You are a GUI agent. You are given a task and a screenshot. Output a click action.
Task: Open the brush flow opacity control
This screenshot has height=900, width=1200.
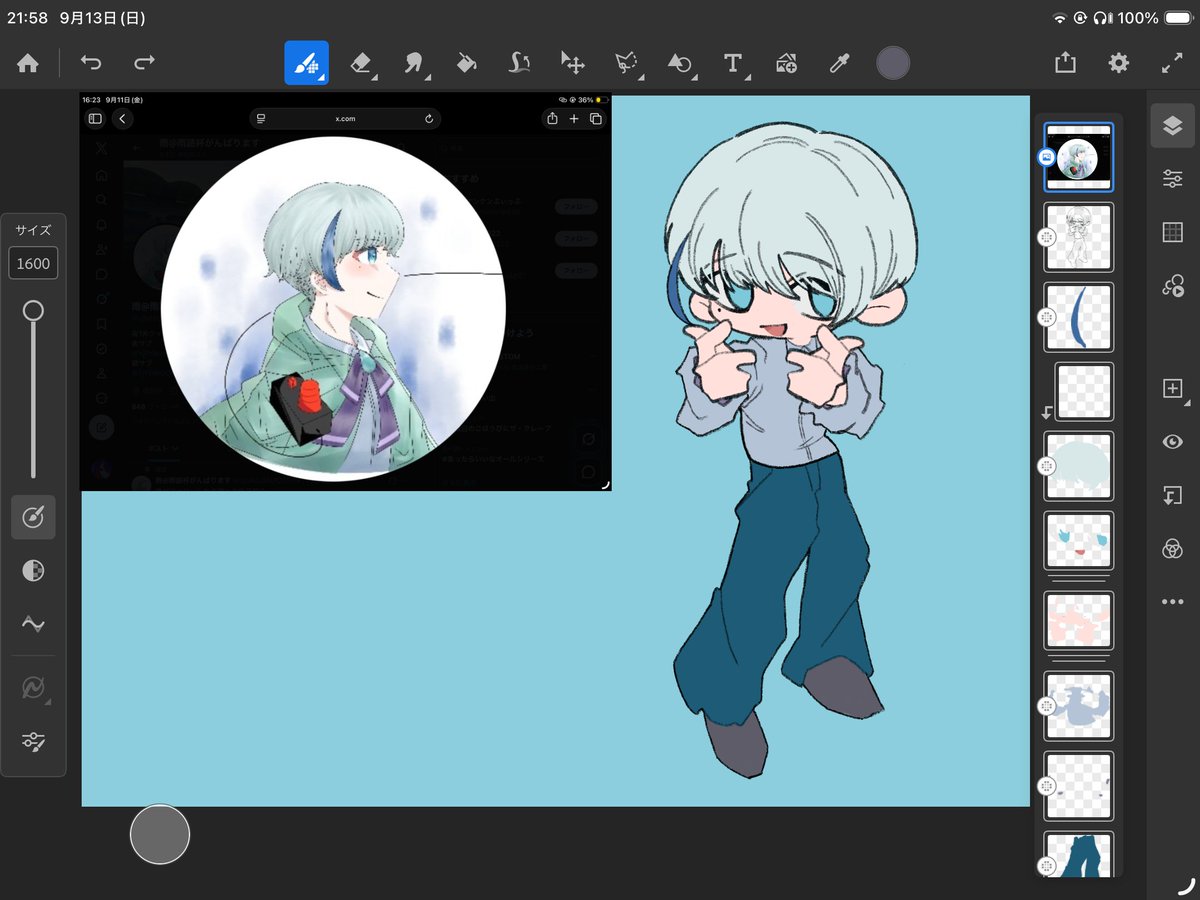[33, 570]
